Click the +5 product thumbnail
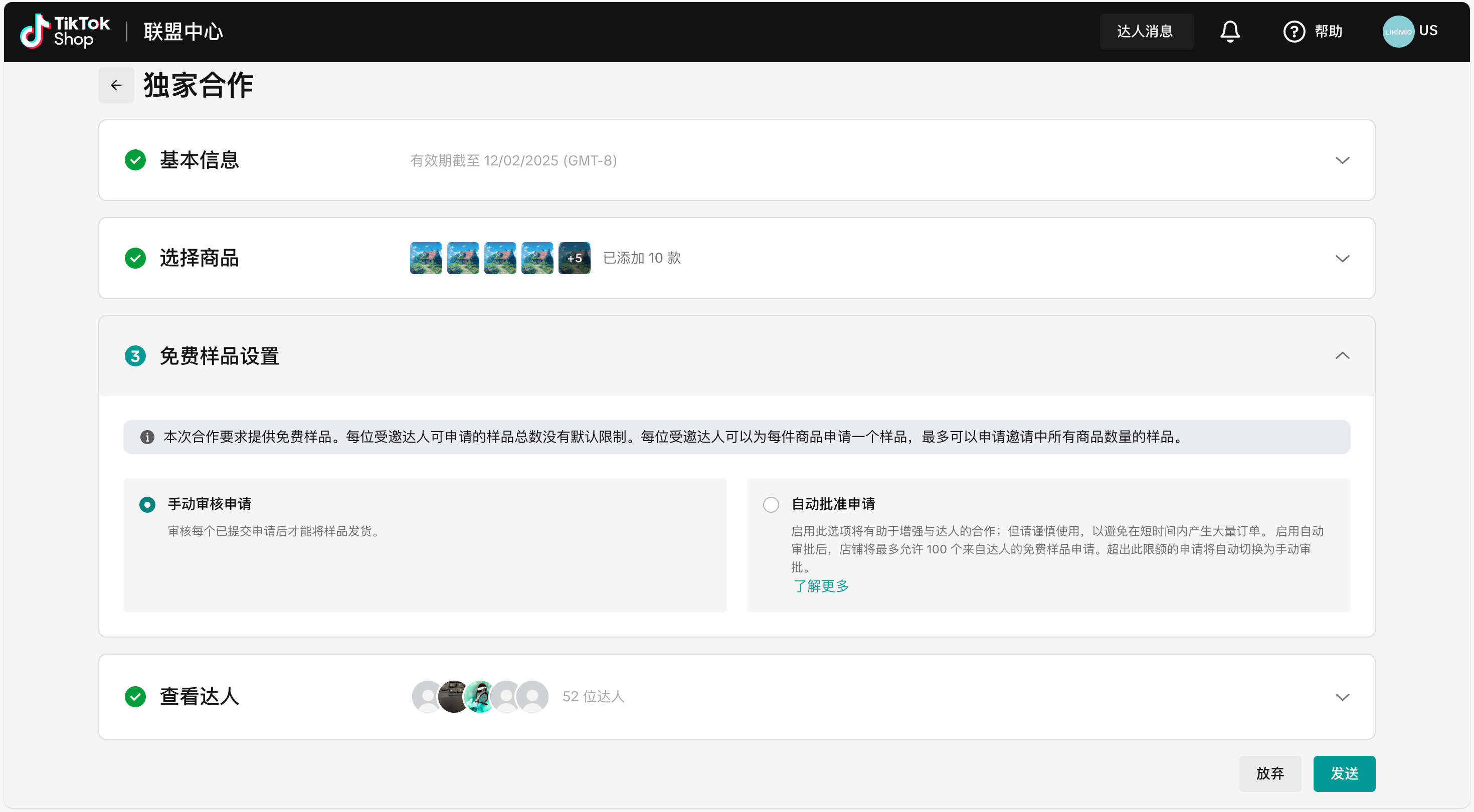The height and width of the screenshot is (812, 1474). (574, 258)
